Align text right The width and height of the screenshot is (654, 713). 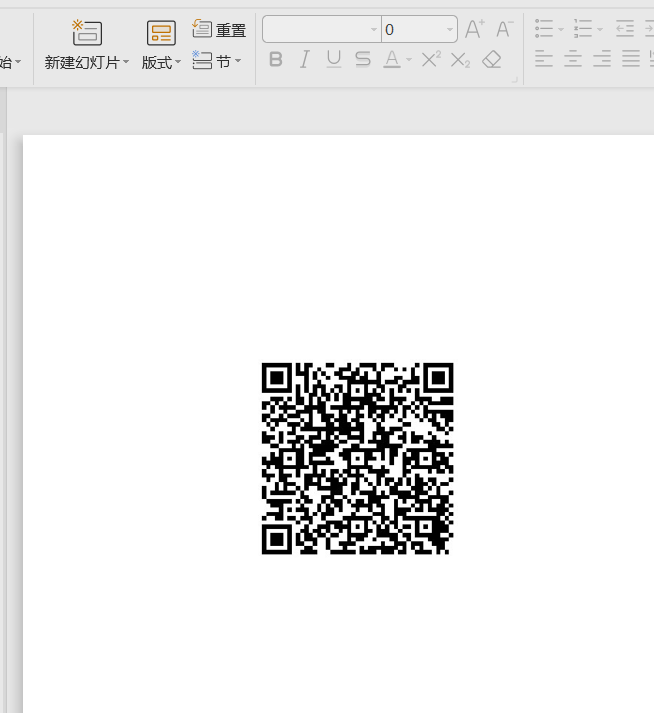(x=602, y=59)
